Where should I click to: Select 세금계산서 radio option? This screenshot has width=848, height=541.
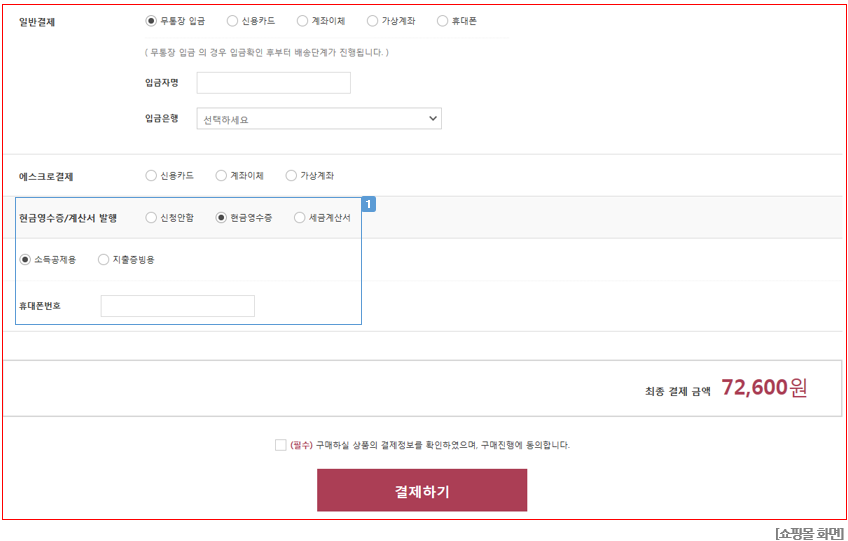point(299,218)
